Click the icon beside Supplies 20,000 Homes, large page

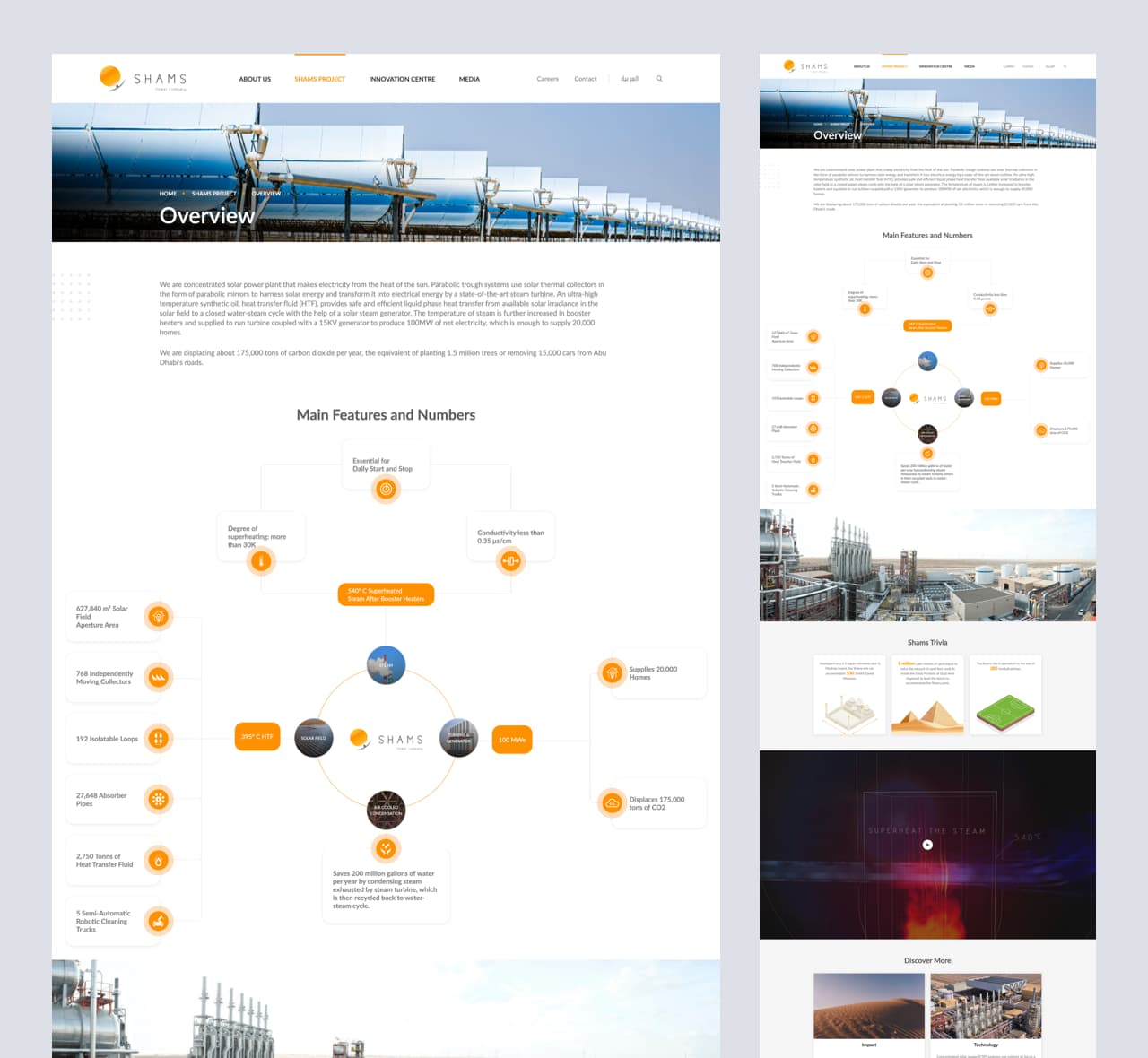click(613, 672)
